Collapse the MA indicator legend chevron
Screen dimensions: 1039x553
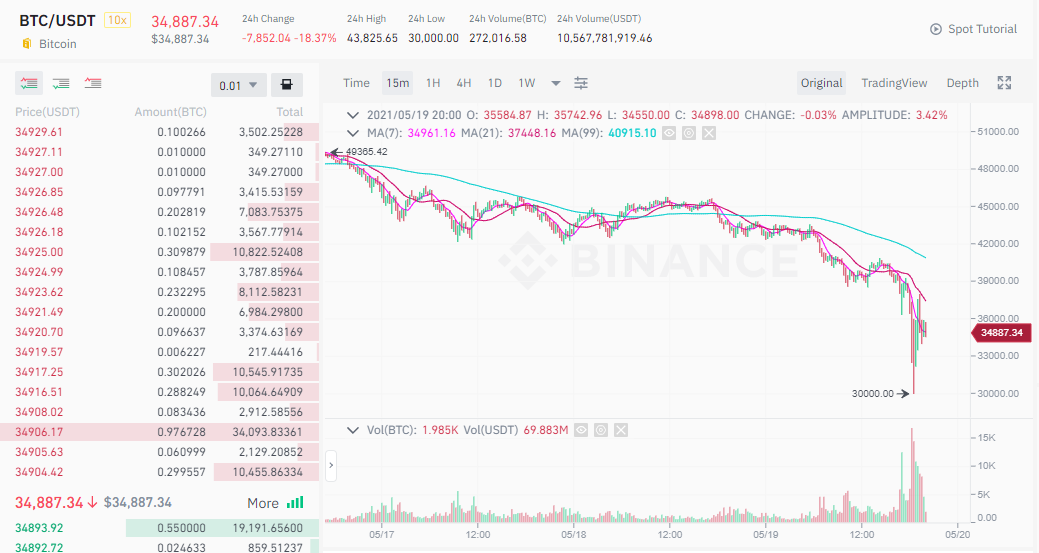click(353, 133)
